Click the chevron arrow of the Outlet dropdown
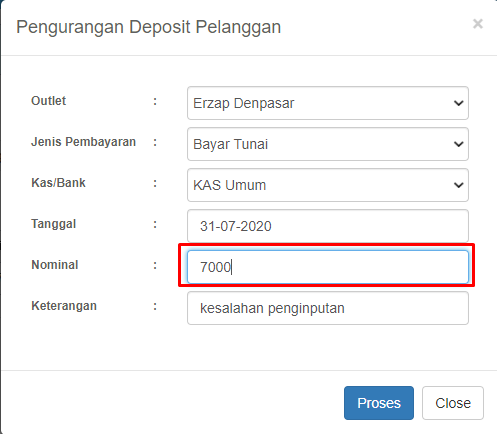 459,103
